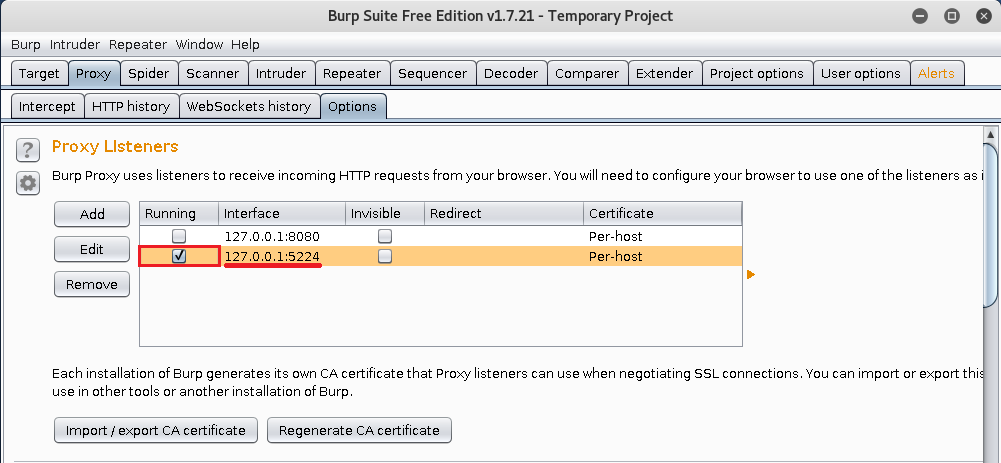Minimize the Burp Suite window

click(x=920, y=16)
